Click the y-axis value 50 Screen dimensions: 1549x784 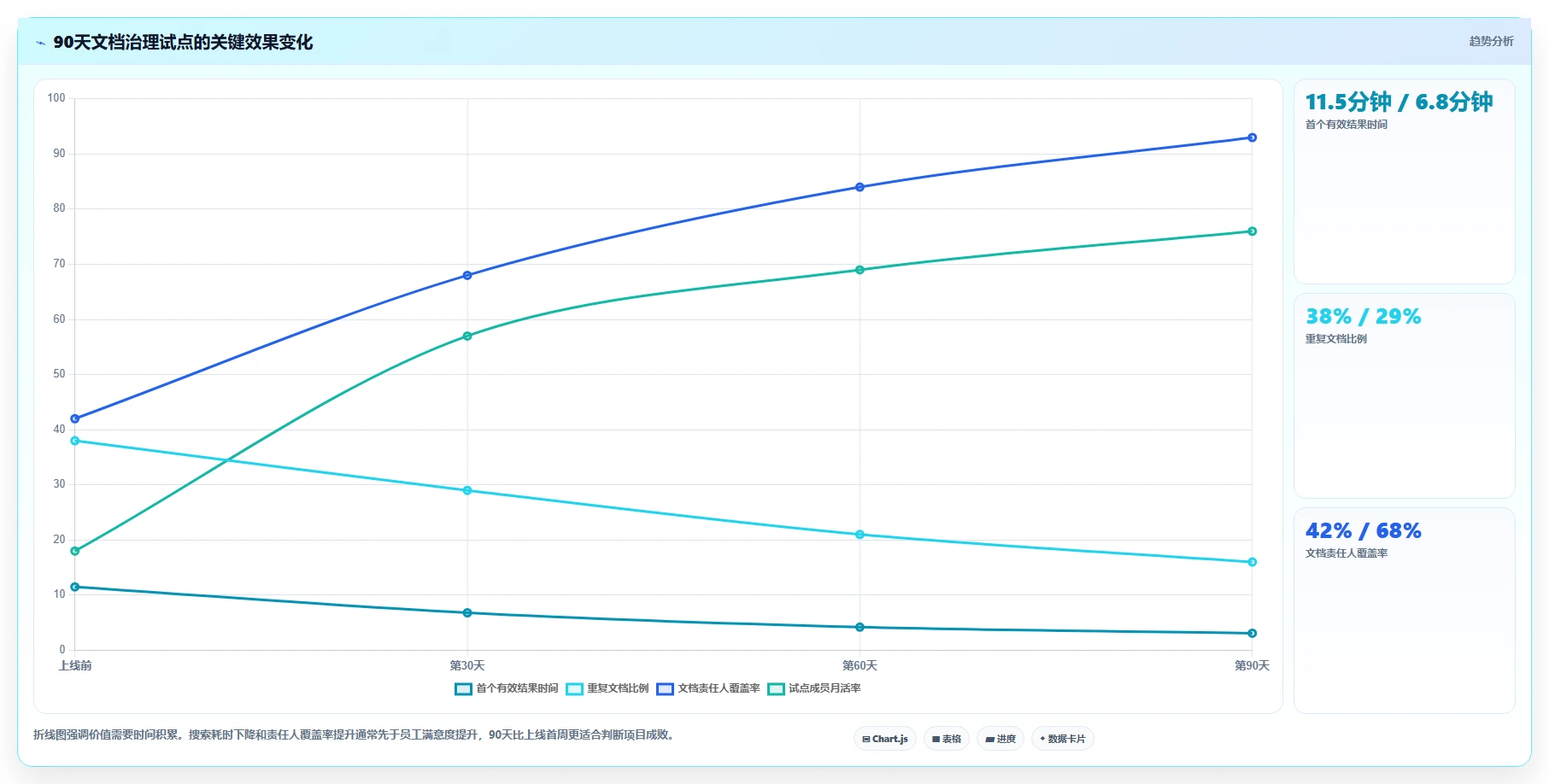[x=59, y=374]
